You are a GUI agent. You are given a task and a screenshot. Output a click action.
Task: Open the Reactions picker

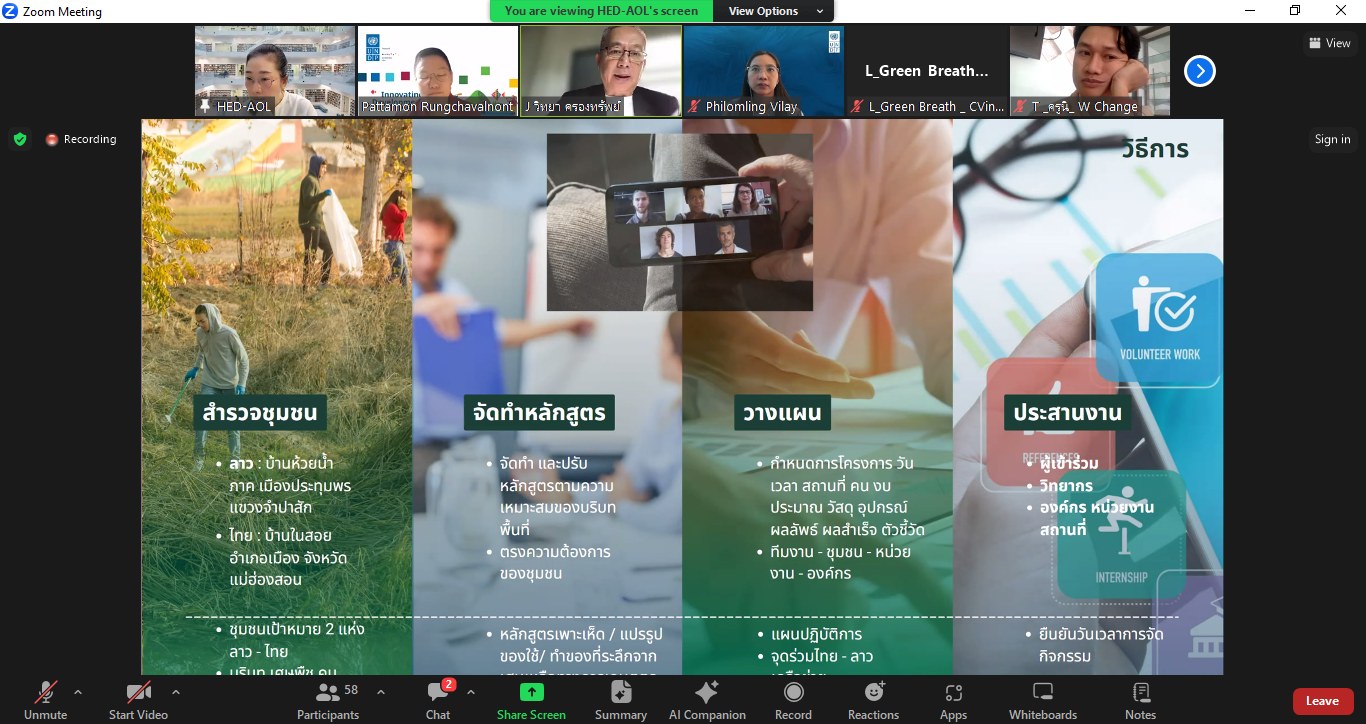pos(873,698)
